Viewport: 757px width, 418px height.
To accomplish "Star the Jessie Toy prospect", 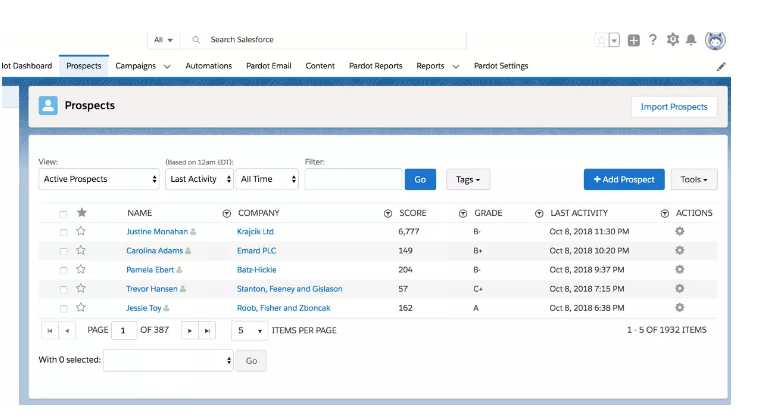I will coord(81,307).
